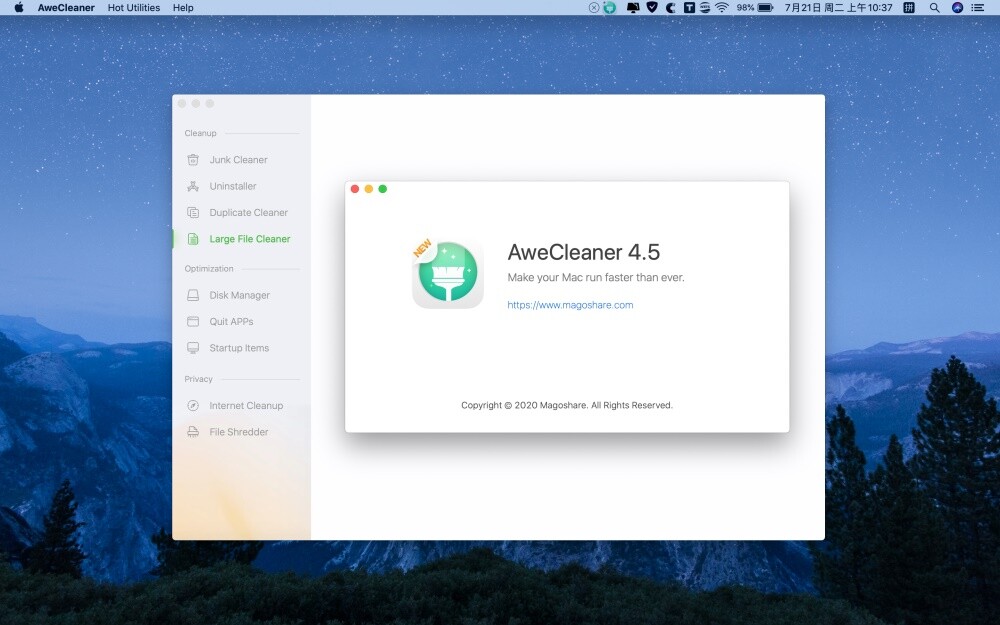1000x625 pixels.
Task: Select the Uninstaller sidebar icon
Action: tap(193, 186)
